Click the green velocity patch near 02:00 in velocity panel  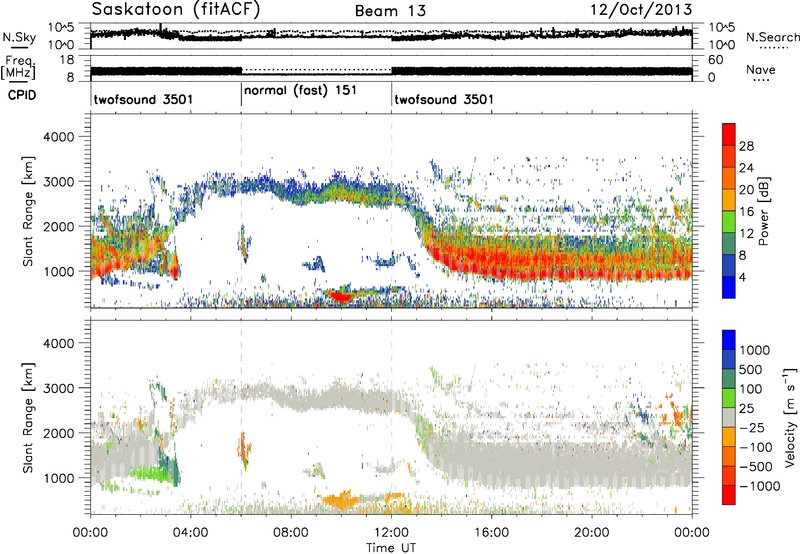[x=150, y=473]
